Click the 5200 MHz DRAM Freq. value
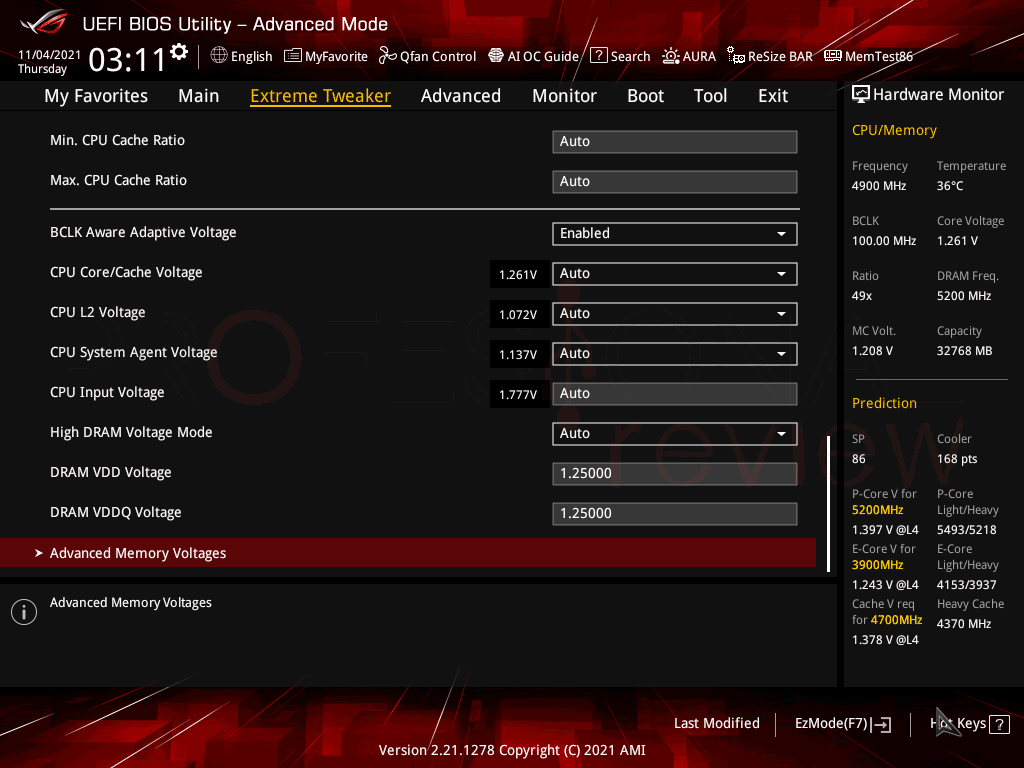 point(964,296)
